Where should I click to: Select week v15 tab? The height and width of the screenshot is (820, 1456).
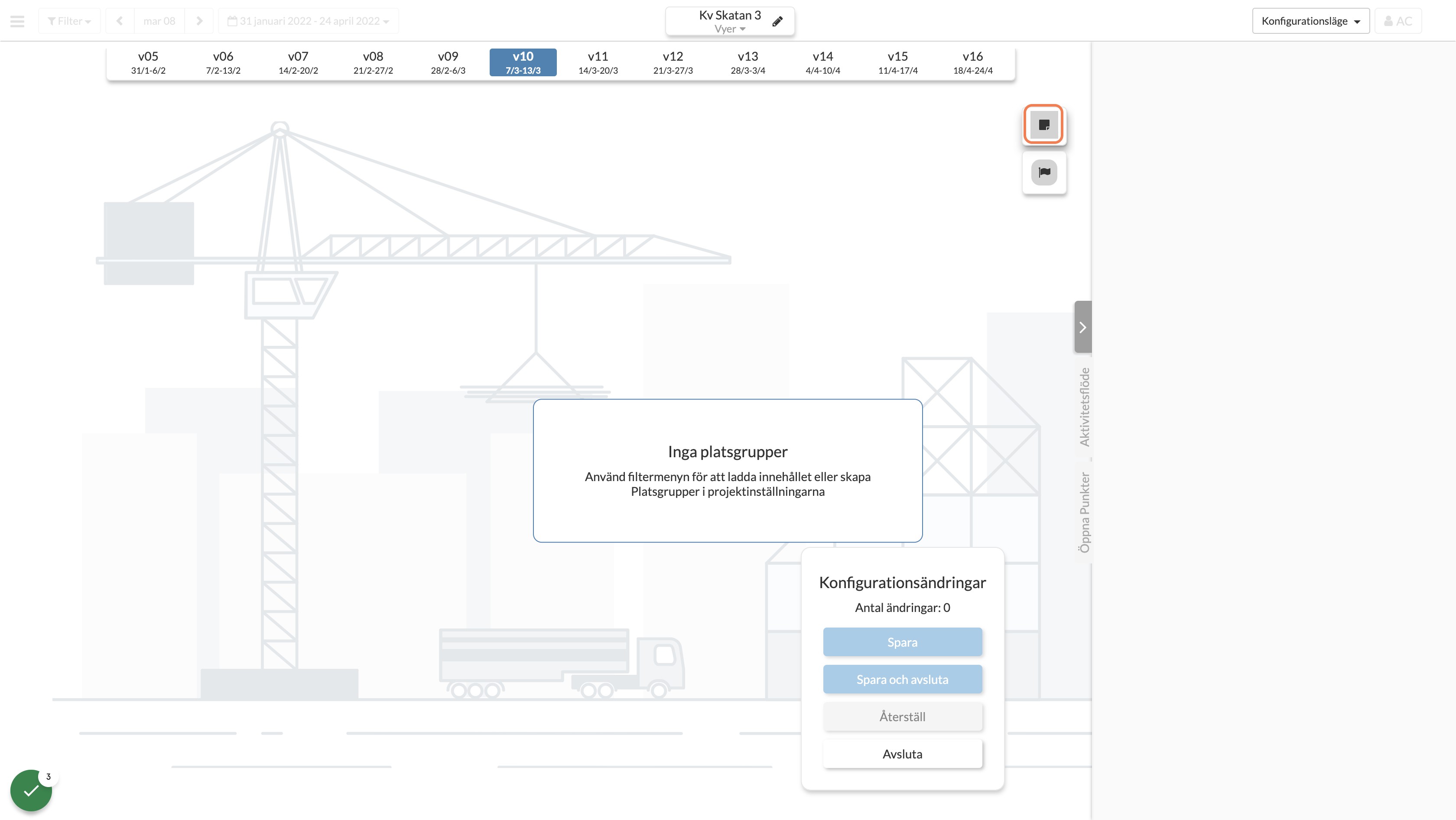click(898, 62)
